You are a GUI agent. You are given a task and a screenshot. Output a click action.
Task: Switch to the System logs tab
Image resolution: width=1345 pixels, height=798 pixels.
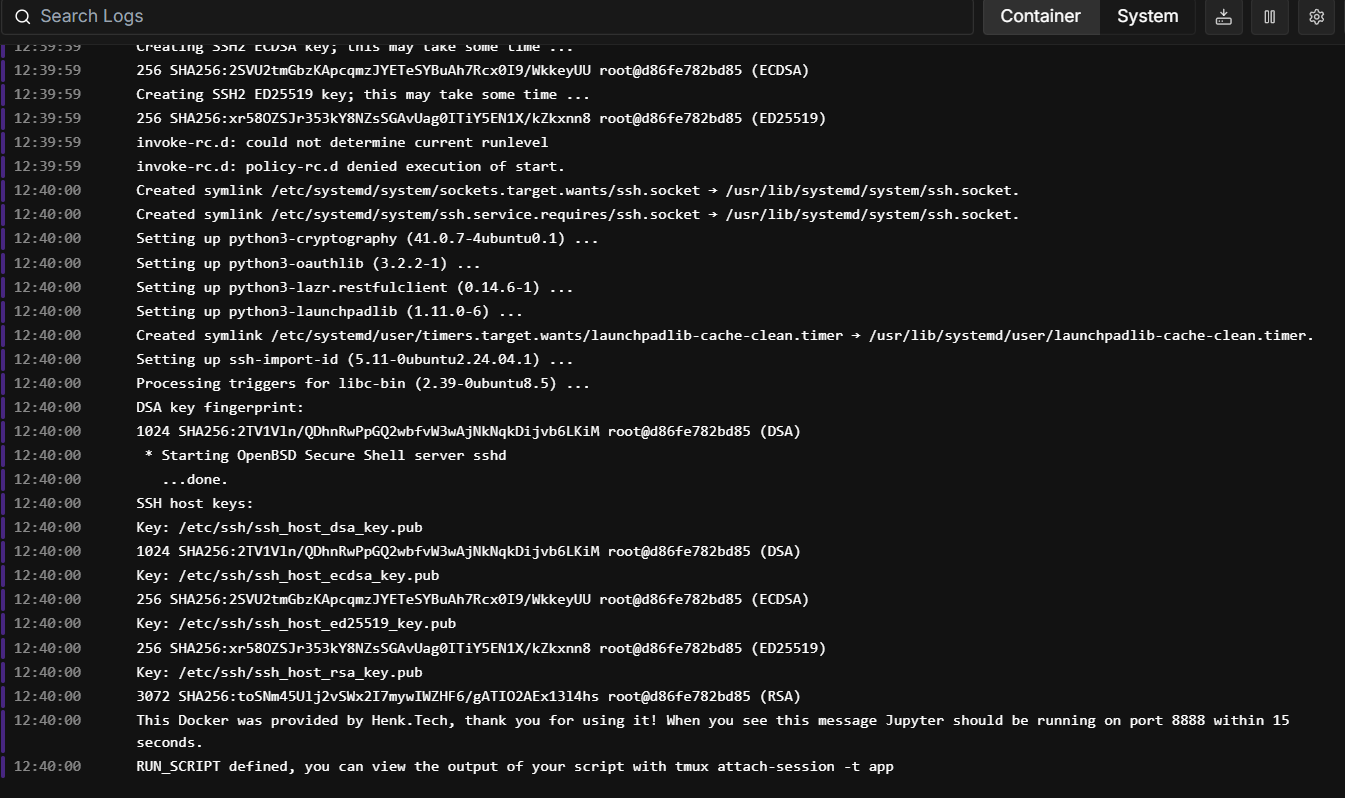(x=1147, y=17)
